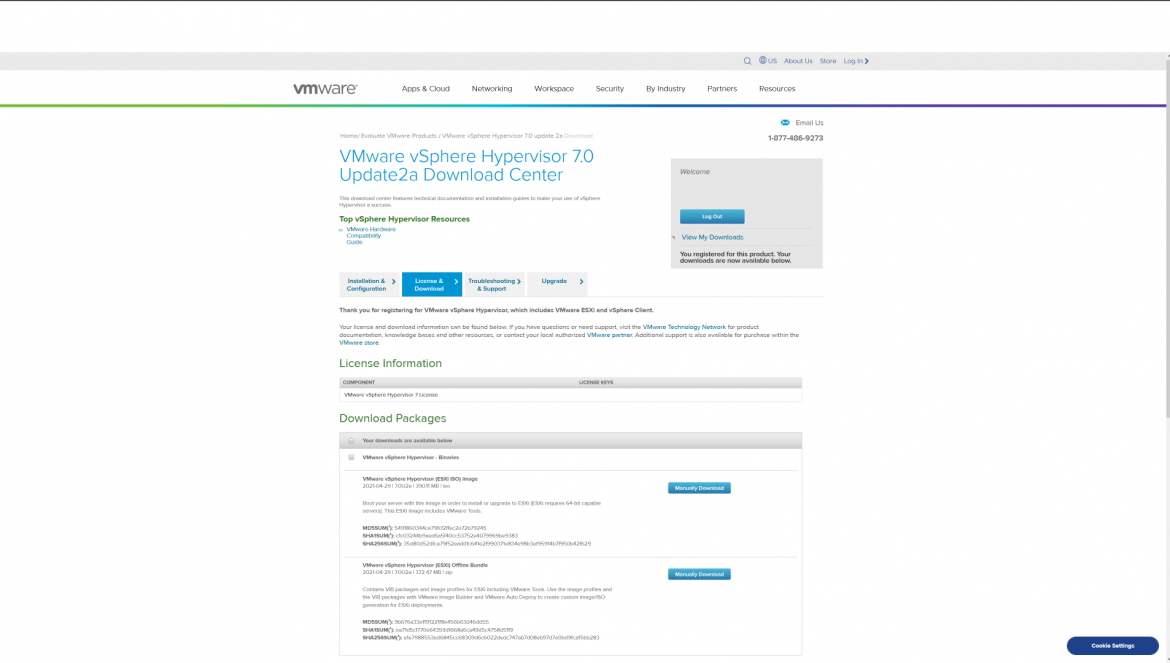Open VMware Hardware Compatibility Guide link
Image resolution: width=1170 pixels, height=663 pixels.
(x=371, y=236)
